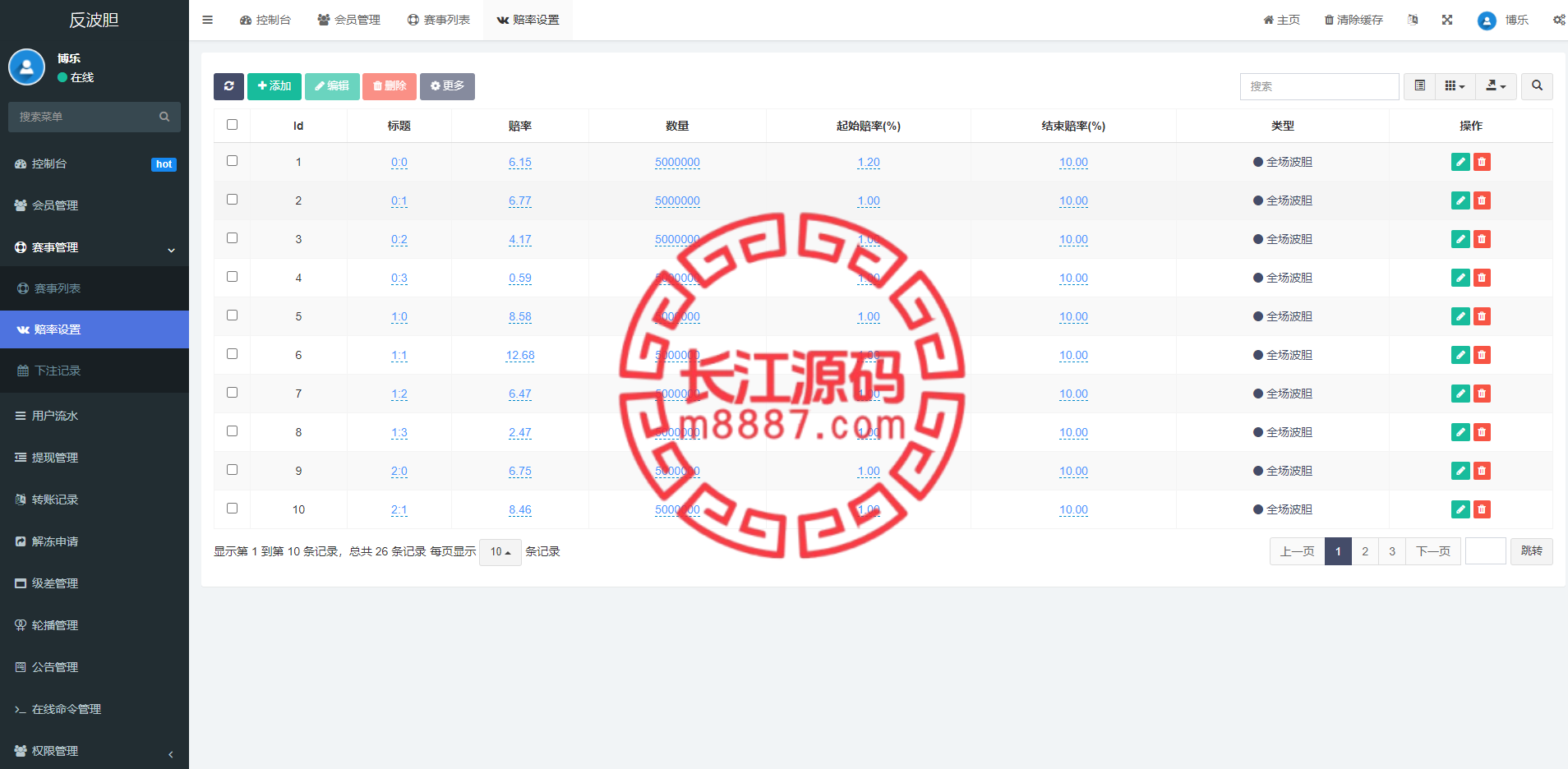Delete row 10 with the red trash icon
This screenshot has width=1568, height=769.
(x=1482, y=509)
